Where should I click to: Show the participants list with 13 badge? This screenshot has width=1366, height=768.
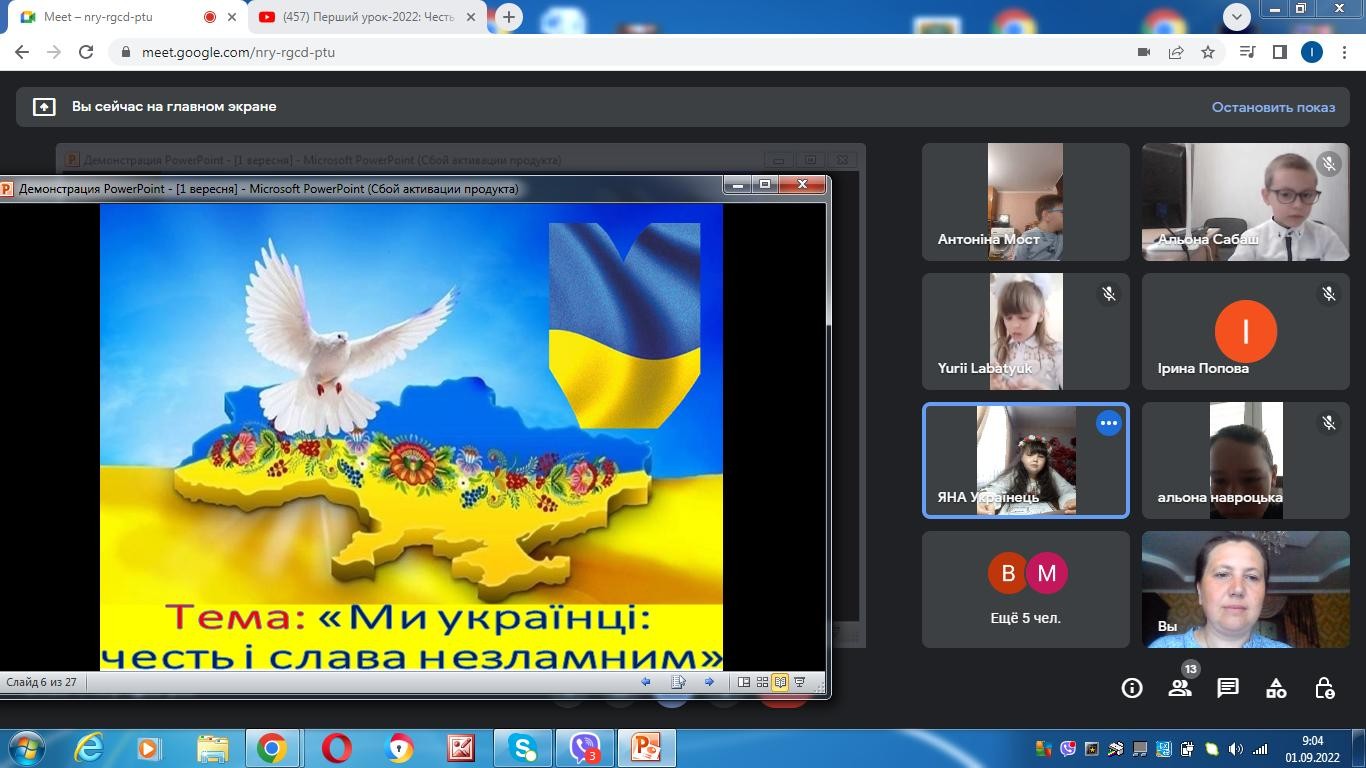click(1180, 688)
